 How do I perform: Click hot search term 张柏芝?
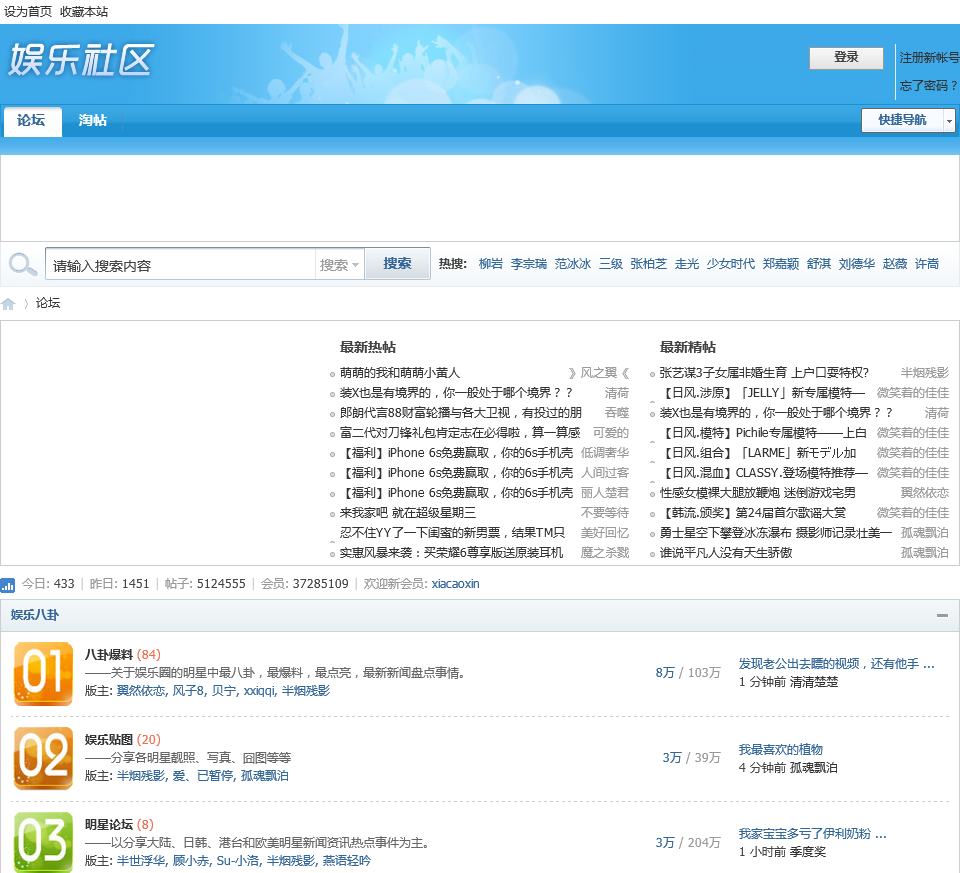click(648, 264)
